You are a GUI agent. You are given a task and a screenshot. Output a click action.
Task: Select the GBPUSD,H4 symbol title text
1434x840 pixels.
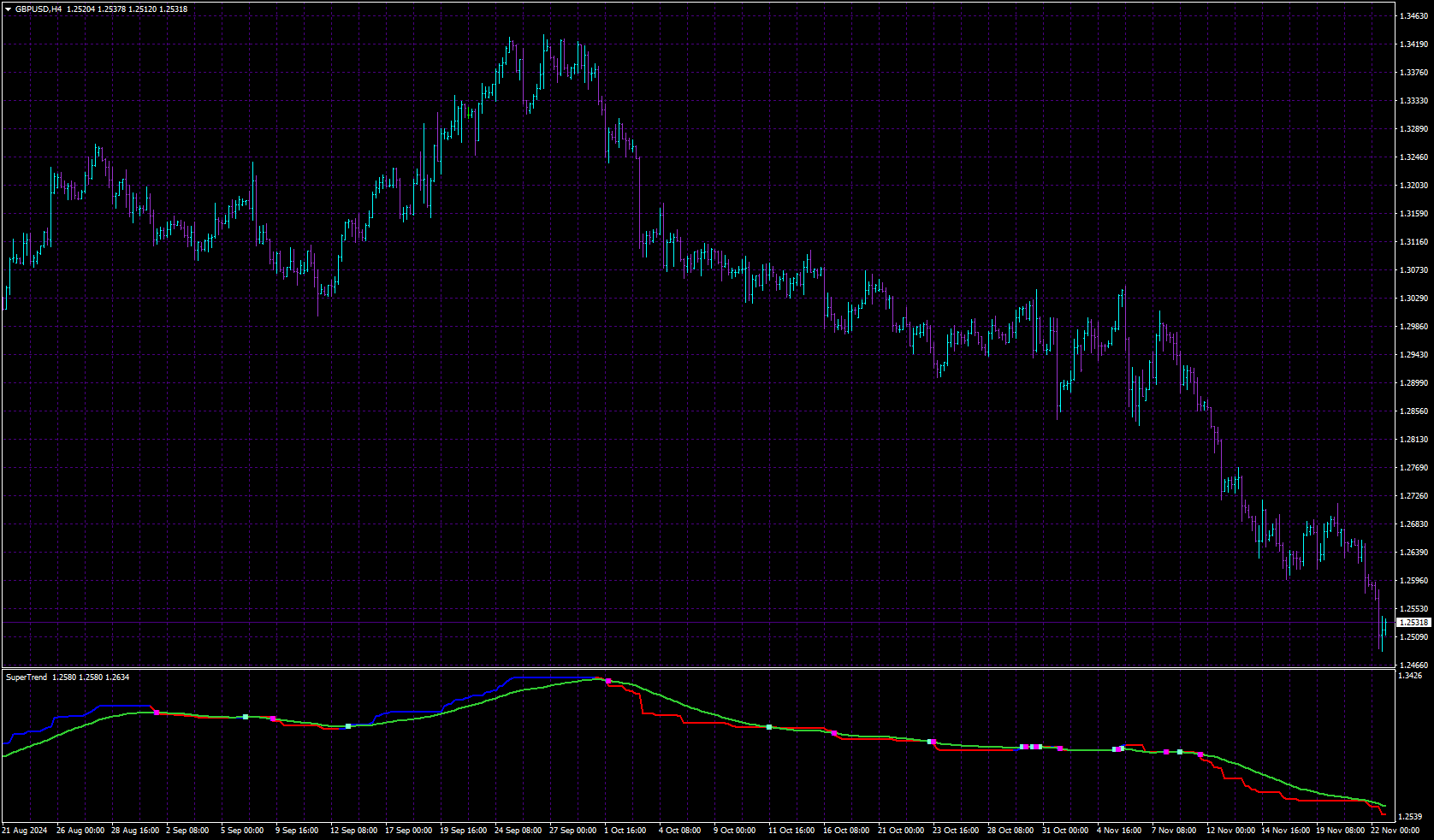coord(39,9)
